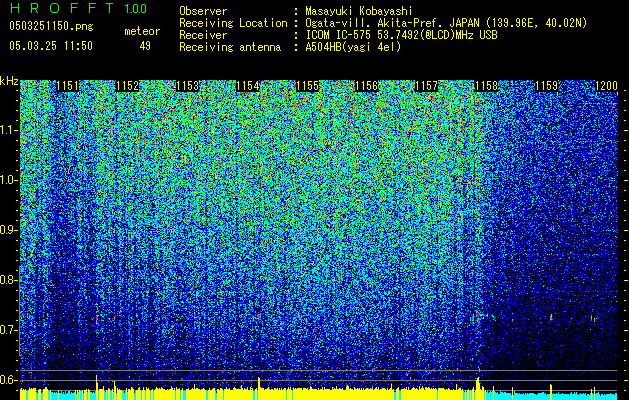
Task: Click the 1151 time marker
Action: tap(67, 86)
